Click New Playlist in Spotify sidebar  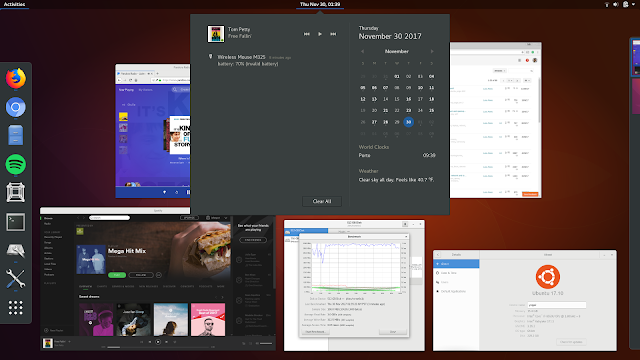tap(54, 331)
